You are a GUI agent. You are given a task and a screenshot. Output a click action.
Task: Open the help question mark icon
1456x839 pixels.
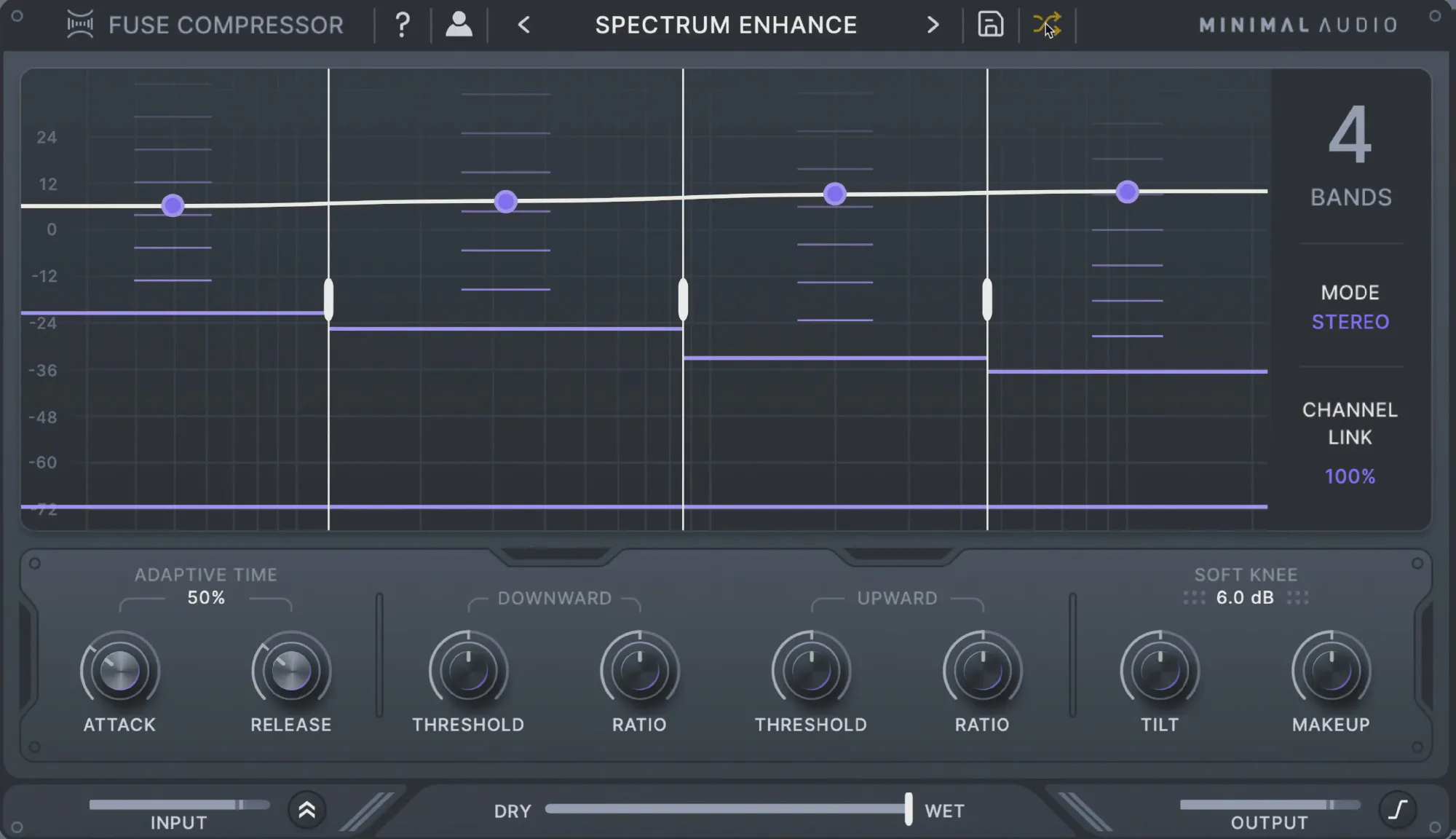click(402, 25)
